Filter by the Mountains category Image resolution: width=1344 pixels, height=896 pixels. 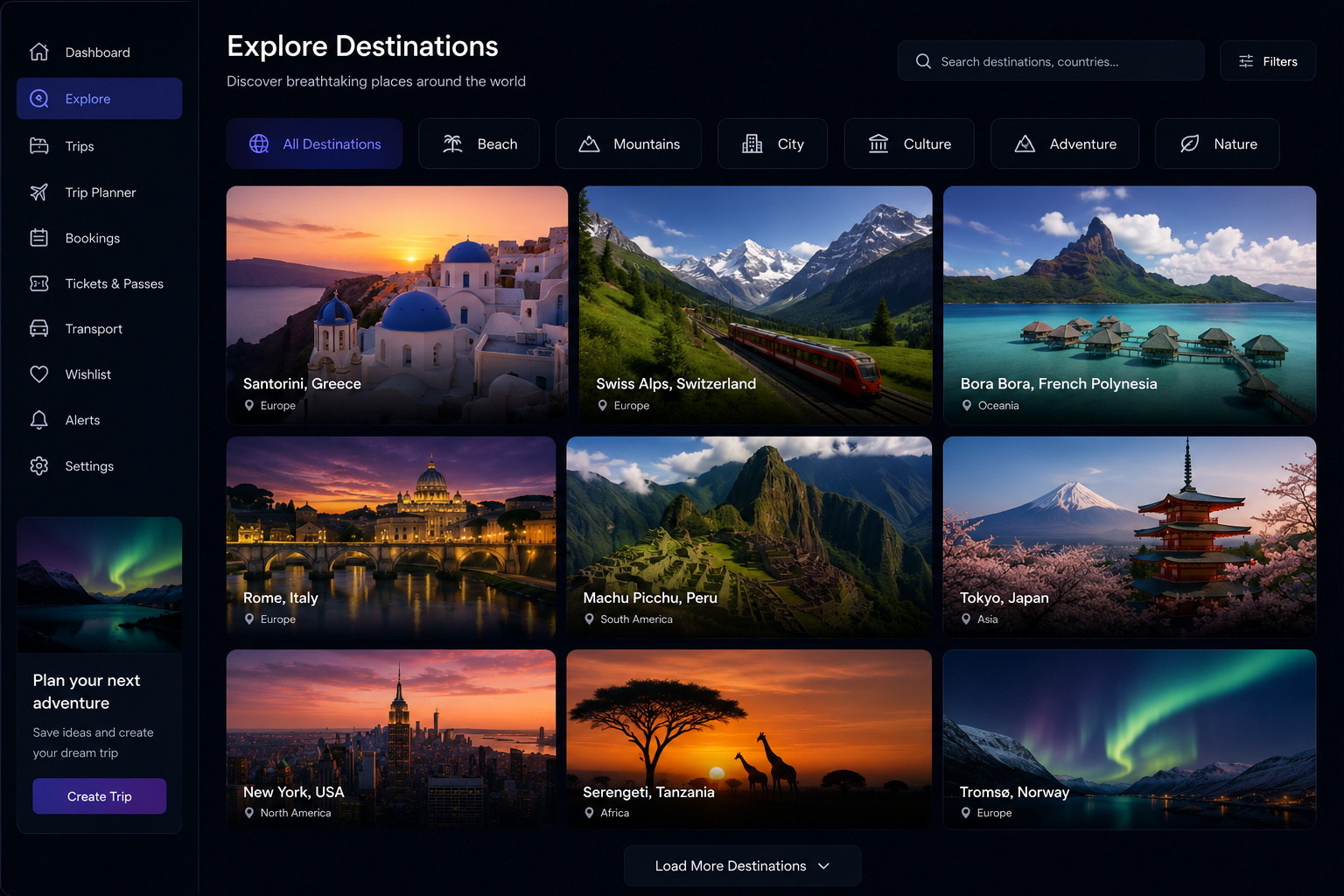pyautogui.click(x=628, y=143)
